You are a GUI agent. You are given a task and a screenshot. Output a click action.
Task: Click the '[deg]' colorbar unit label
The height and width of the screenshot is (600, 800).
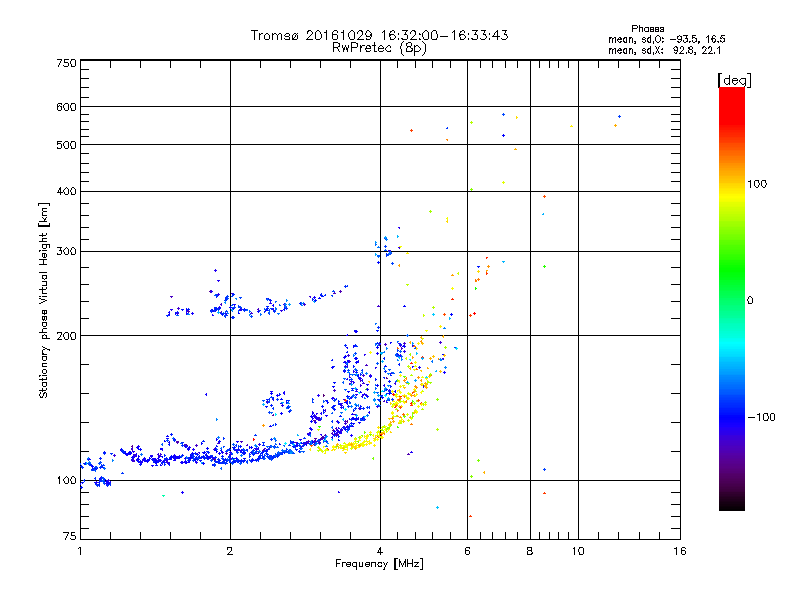coord(734,80)
